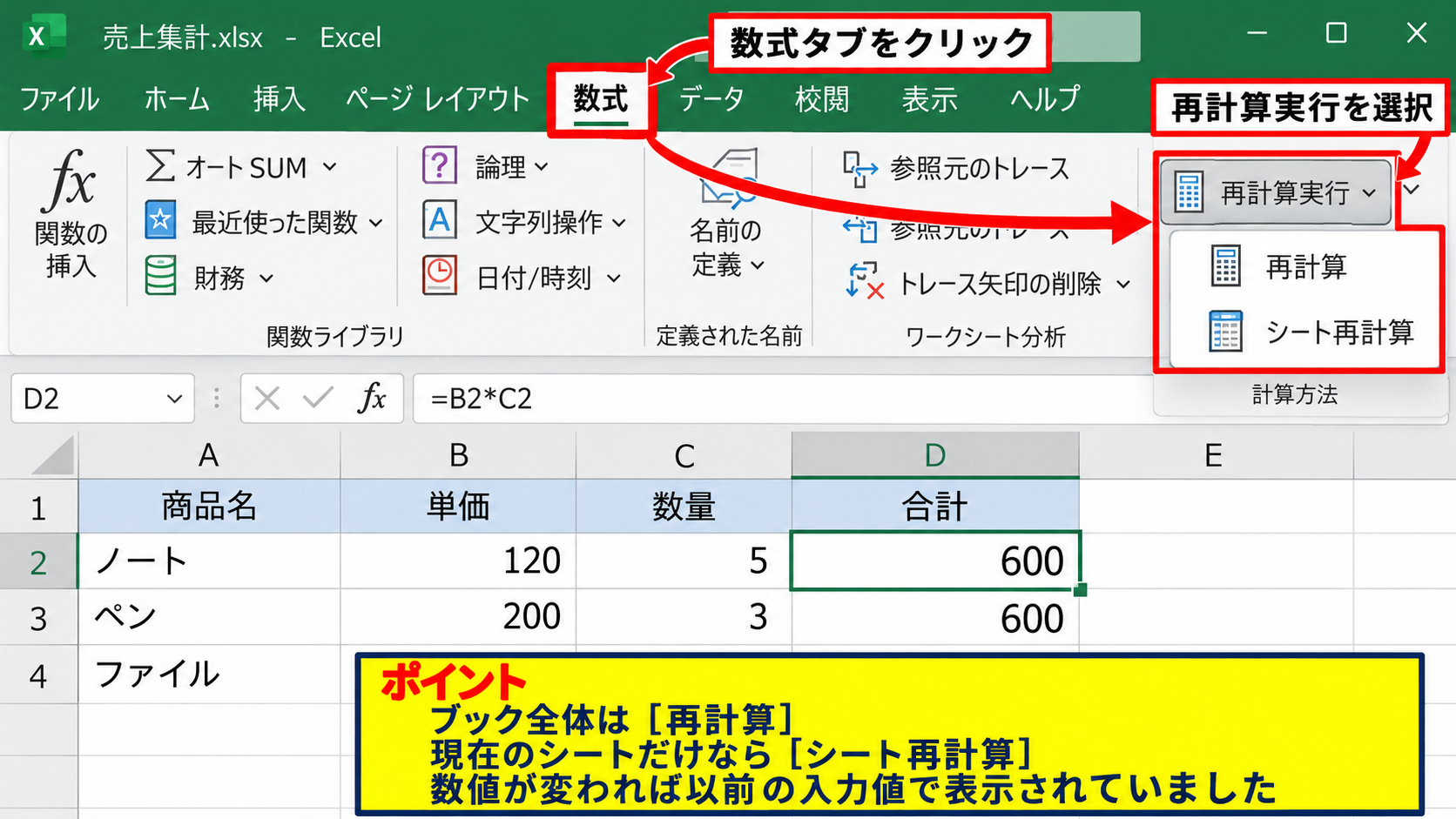The height and width of the screenshot is (819, 1456).
Task: Expand the オート SUM dropdown arrow
Action: click(330, 166)
